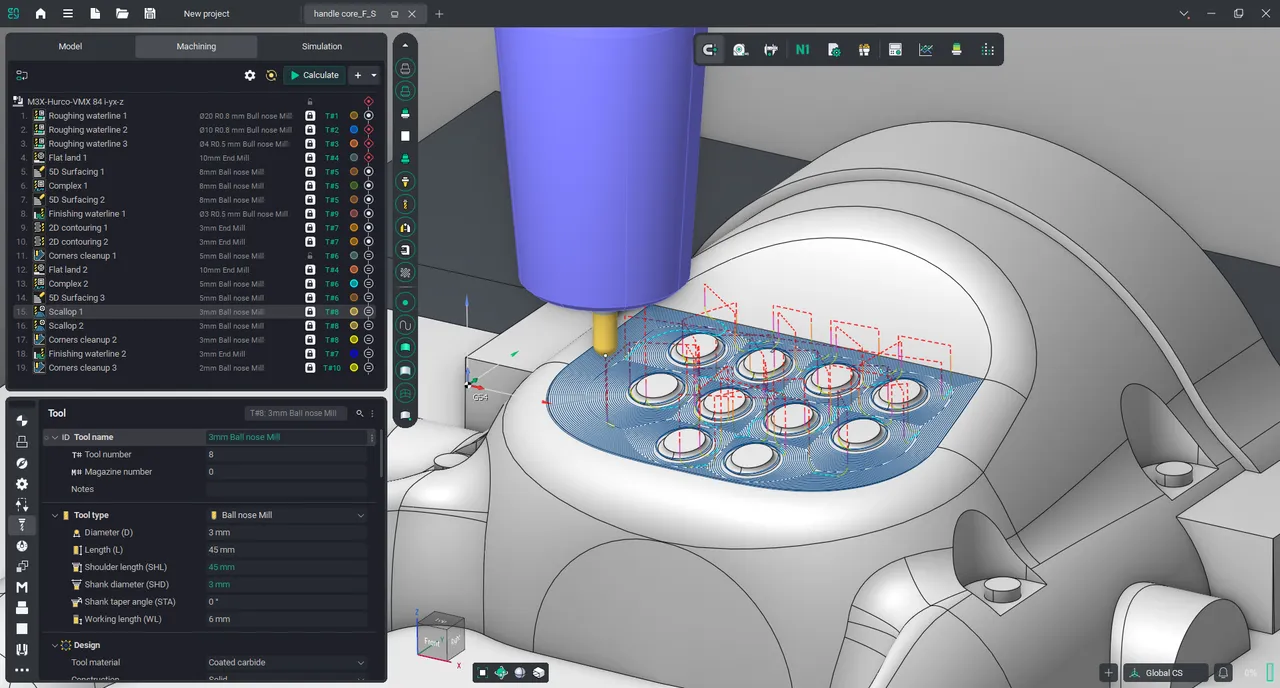Click the search icon in Tool panel
Viewport: 1280px width, 688px height.
(359, 413)
